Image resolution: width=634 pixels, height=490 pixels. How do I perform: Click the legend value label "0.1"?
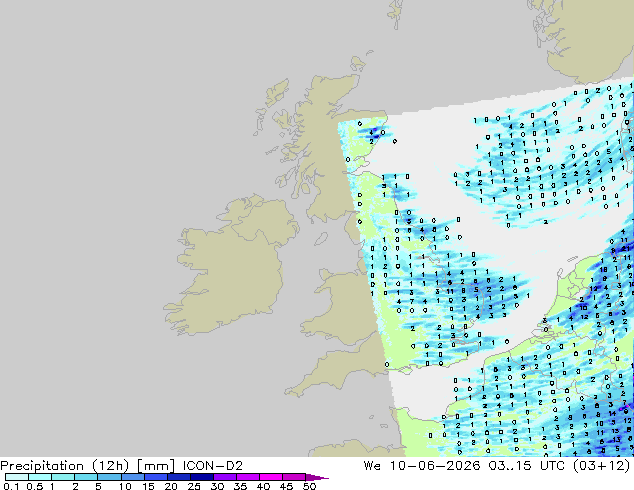tap(11, 486)
